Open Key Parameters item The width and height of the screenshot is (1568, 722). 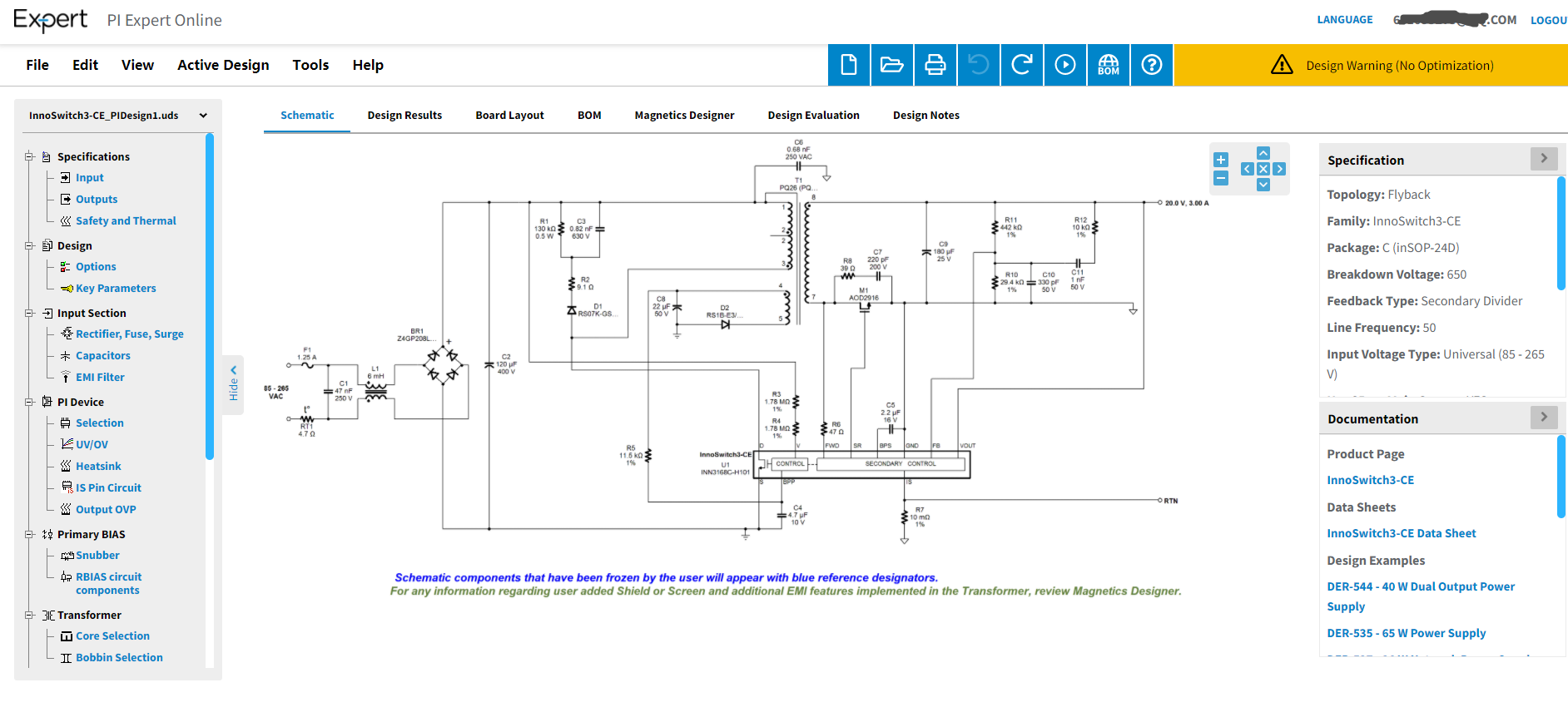click(x=116, y=289)
